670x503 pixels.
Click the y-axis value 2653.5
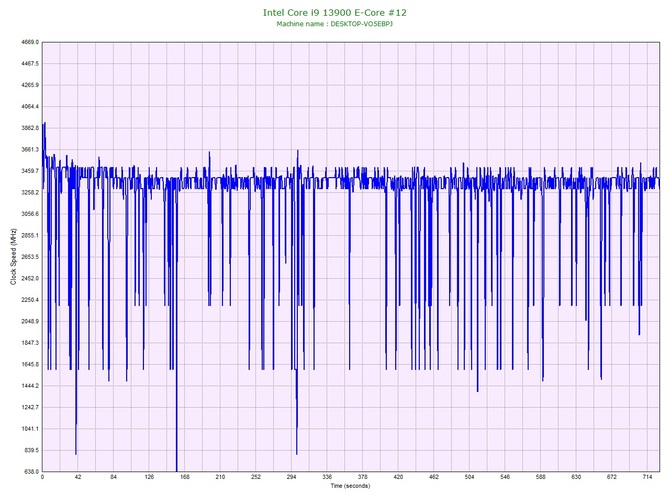[x=30, y=257]
